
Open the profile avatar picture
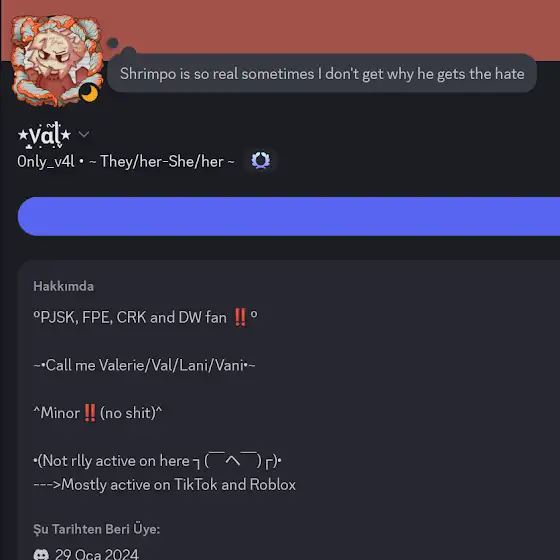click(55, 60)
